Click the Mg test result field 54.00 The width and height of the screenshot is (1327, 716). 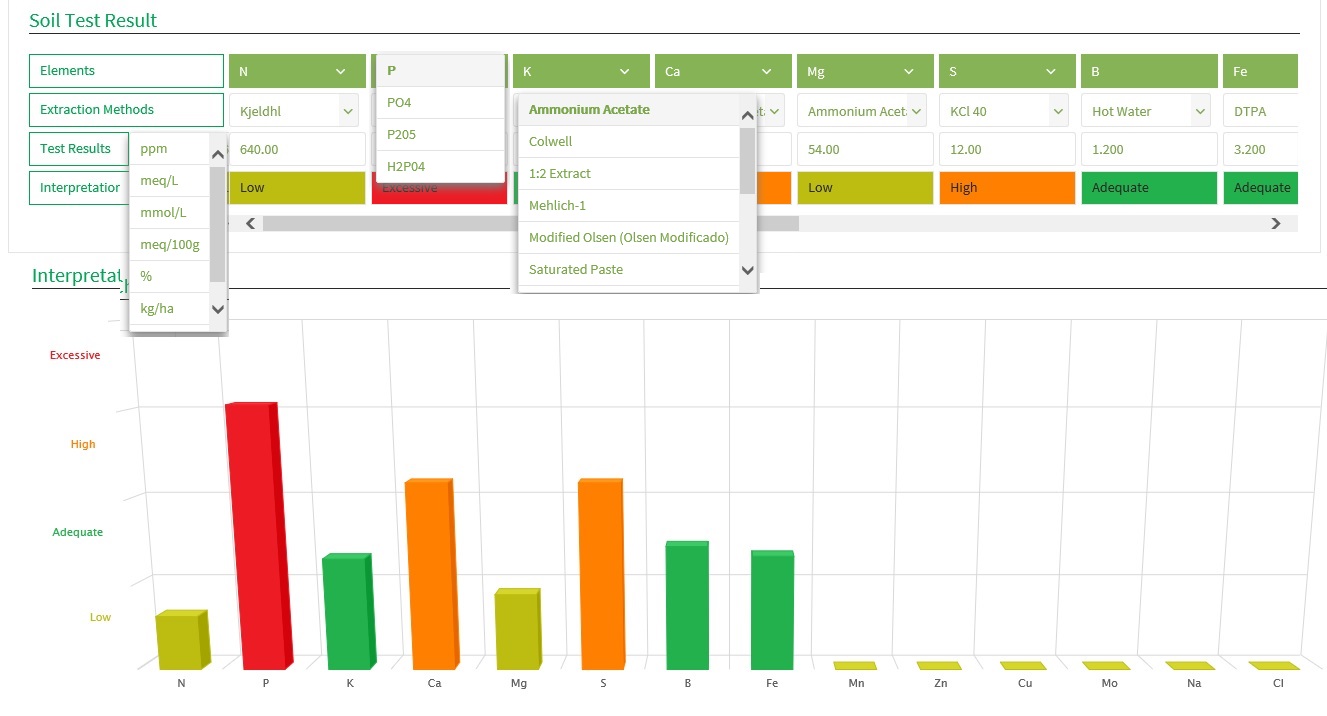(x=865, y=150)
